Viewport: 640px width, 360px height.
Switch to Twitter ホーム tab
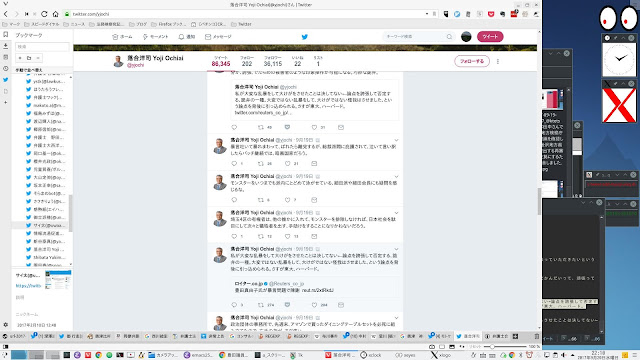click(122, 37)
